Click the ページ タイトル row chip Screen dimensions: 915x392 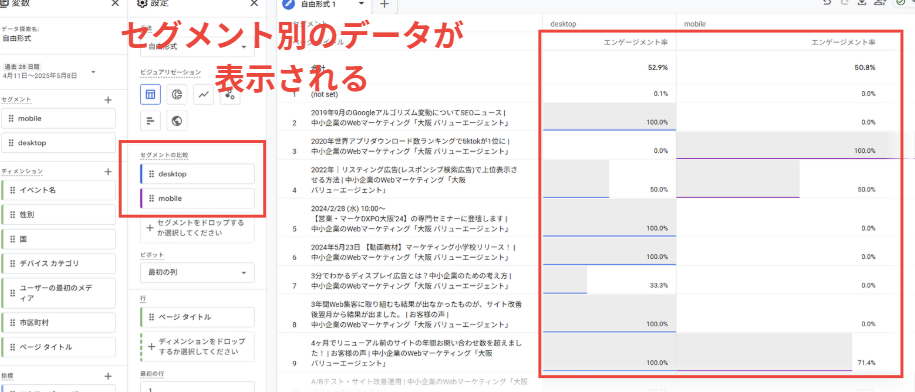197,317
